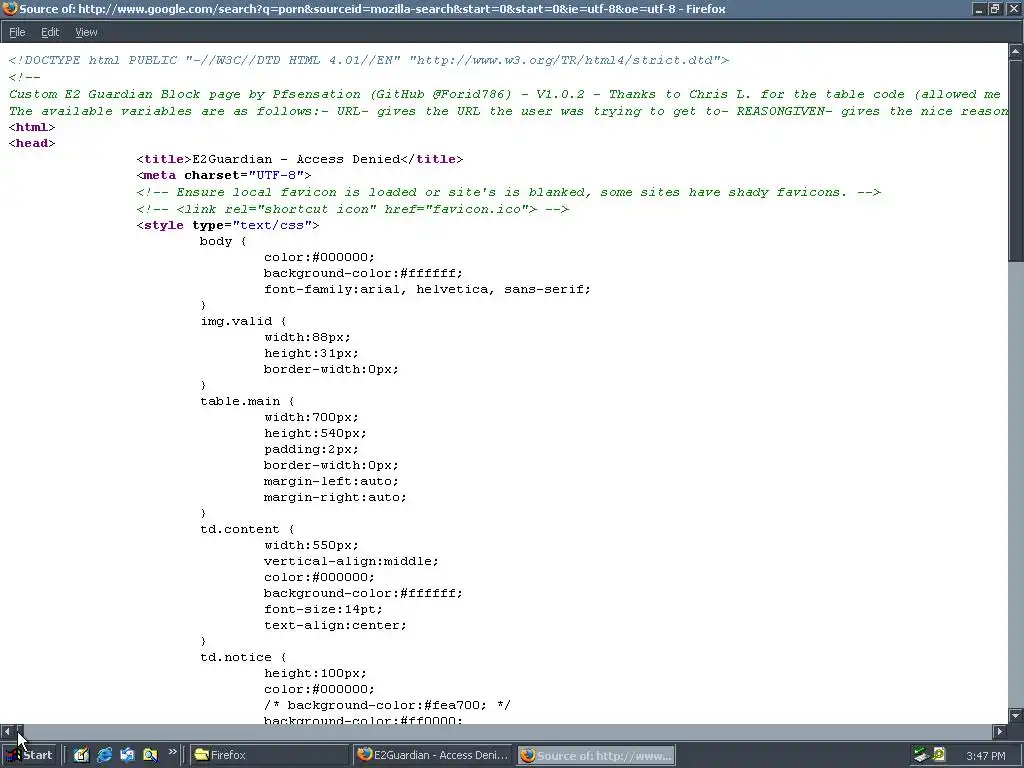This screenshot has height=768, width=1024.
Task: Click vertical scrollbar down arrow
Action: (1016, 715)
